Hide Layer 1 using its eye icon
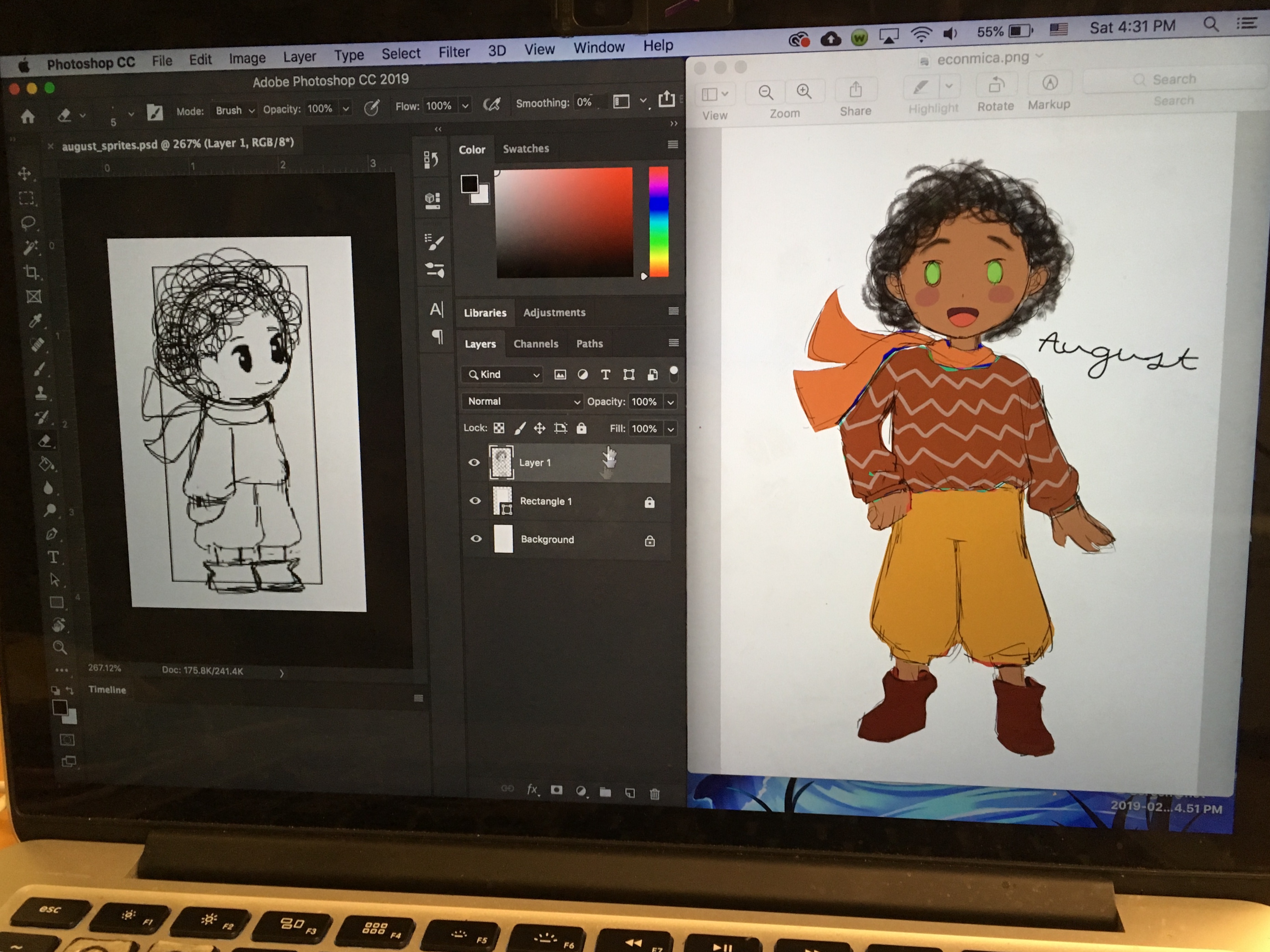Image resolution: width=1270 pixels, height=952 pixels. click(474, 463)
